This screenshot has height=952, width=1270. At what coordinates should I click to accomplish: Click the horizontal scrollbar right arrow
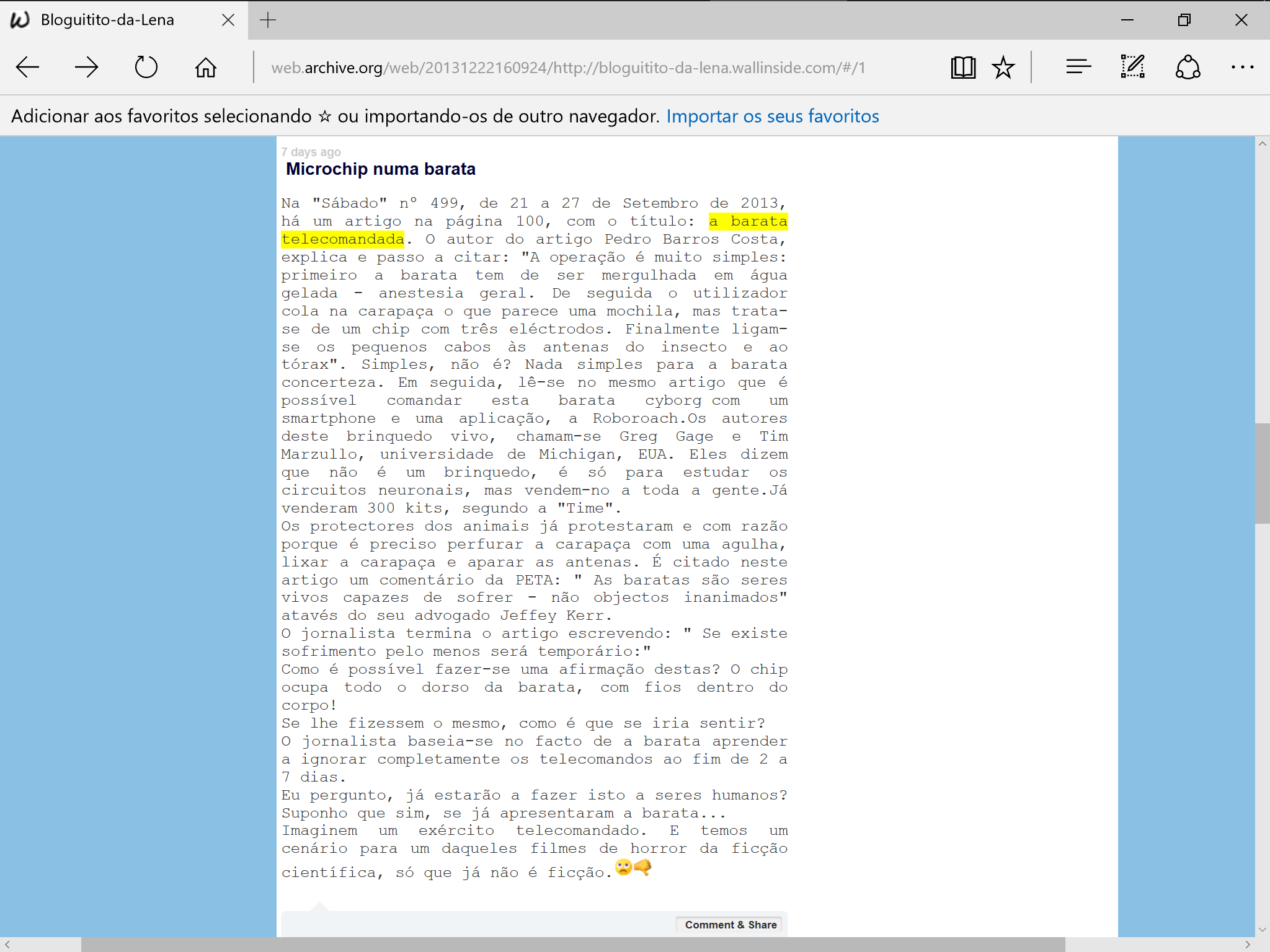click(1248, 945)
